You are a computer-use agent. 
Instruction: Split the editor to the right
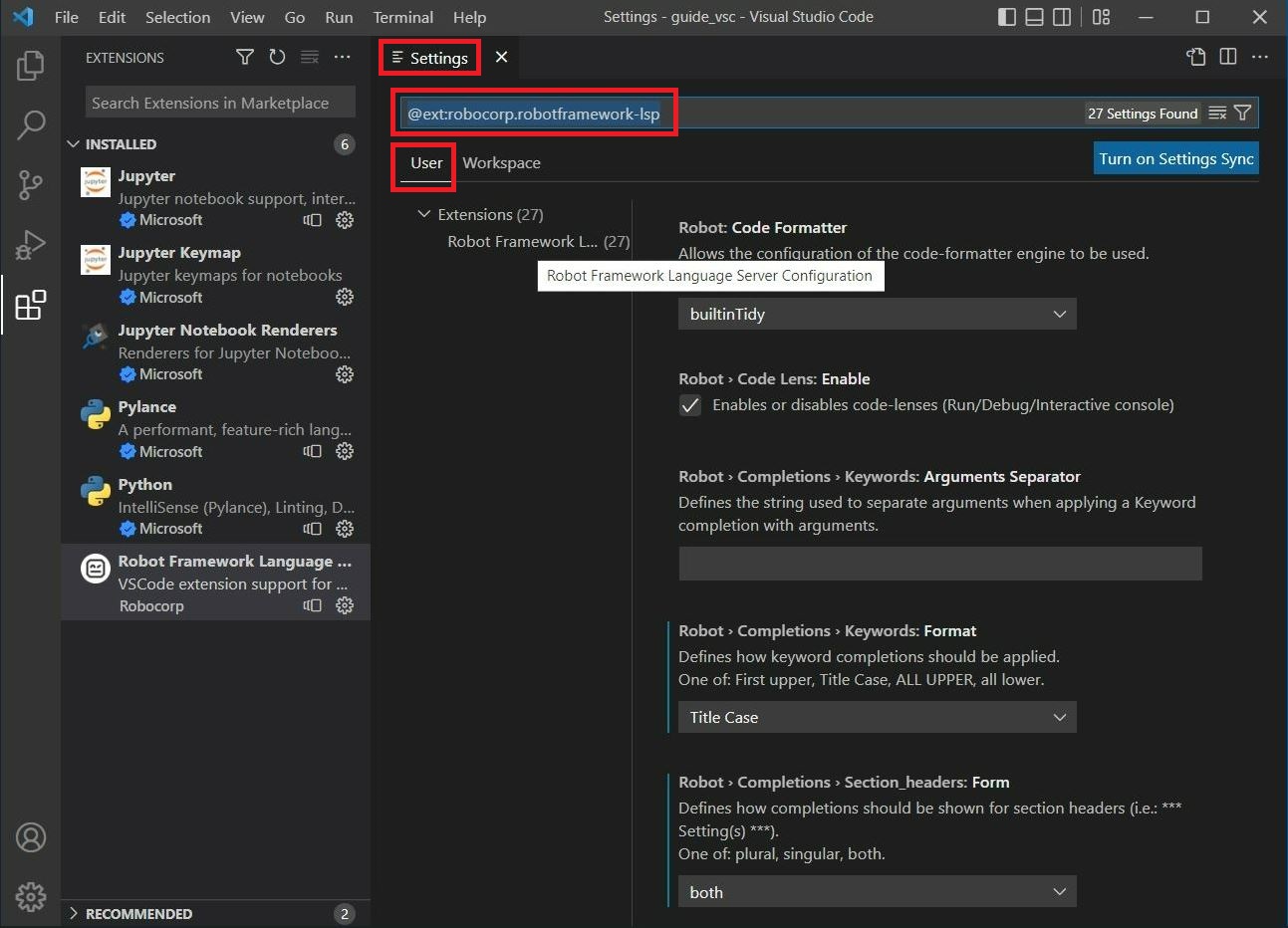(x=1228, y=57)
